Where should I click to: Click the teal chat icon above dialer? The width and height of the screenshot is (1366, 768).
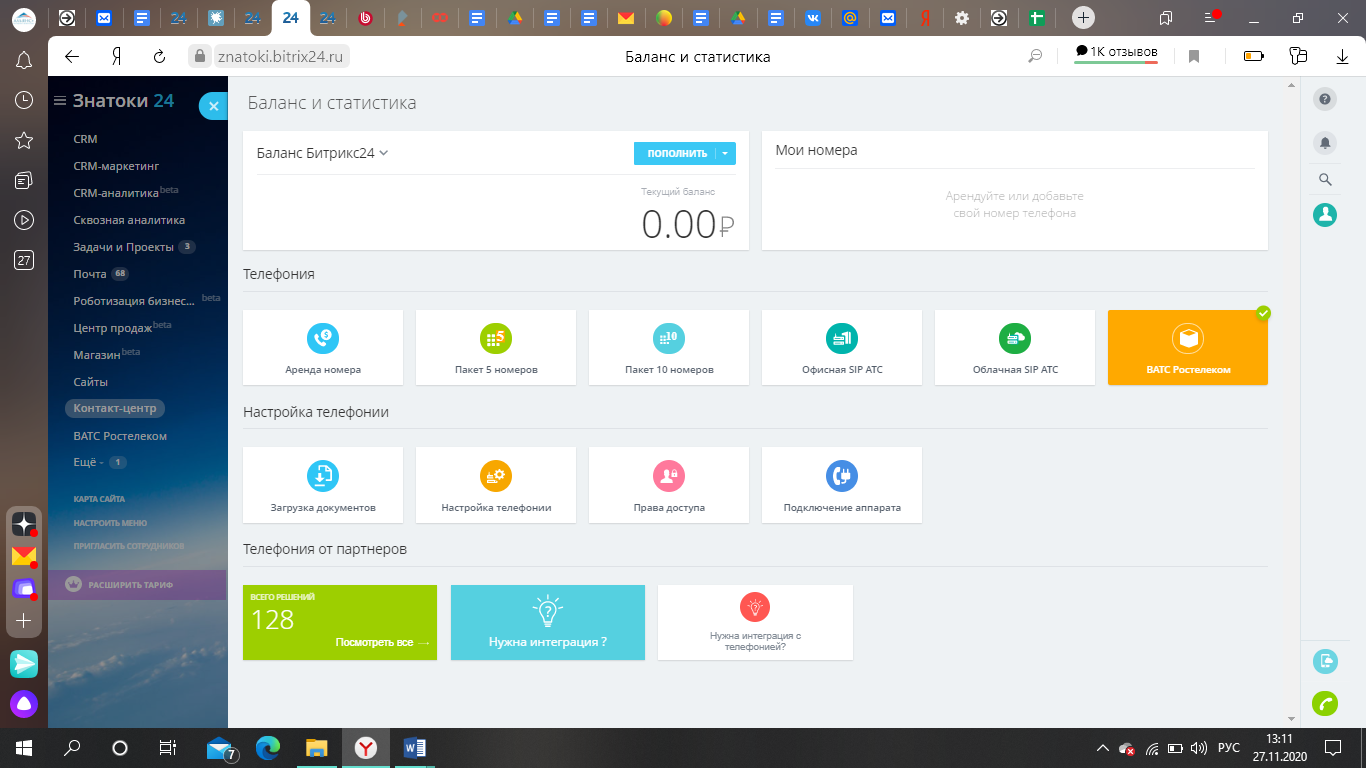1325,660
